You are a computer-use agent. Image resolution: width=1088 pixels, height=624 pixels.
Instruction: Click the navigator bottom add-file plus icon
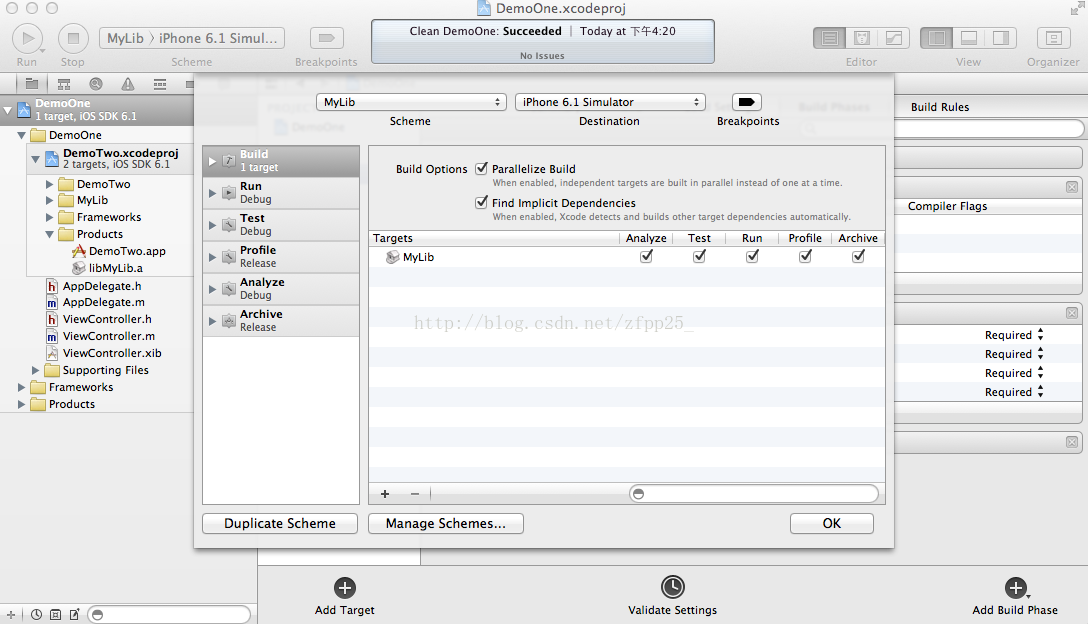tap(10, 614)
